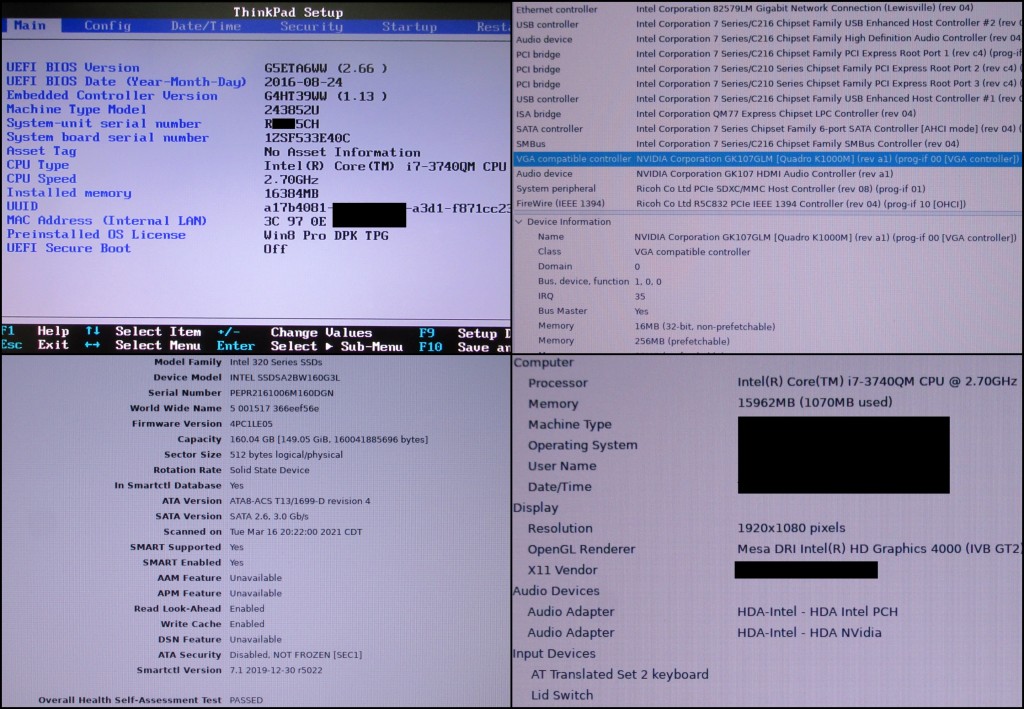Select the X11 Vendor row
This screenshot has width=1024, height=709.
[767, 570]
